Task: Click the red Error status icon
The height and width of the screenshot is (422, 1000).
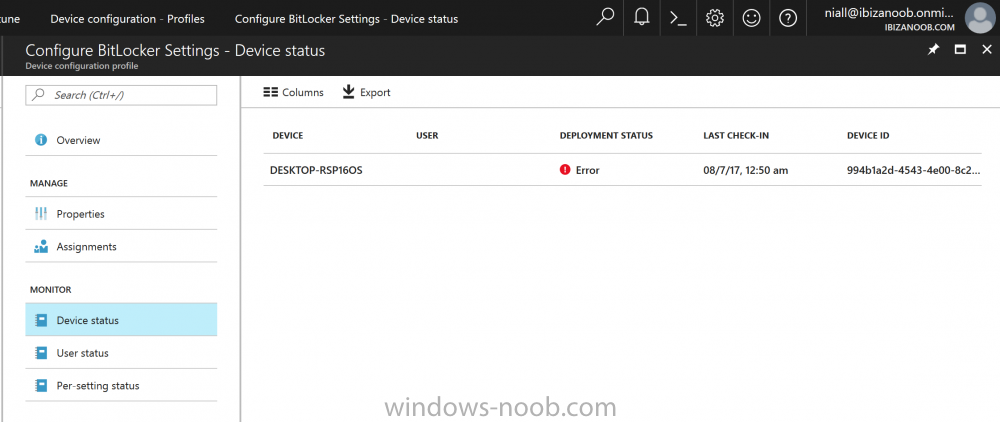Action: click(564, 170)
